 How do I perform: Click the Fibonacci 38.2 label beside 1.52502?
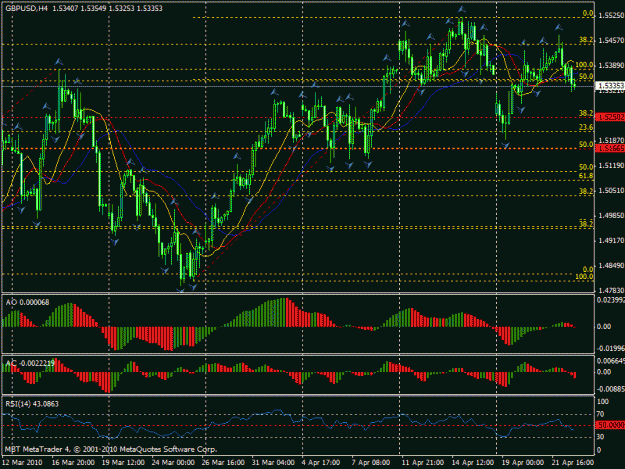(x=586, y=114)
